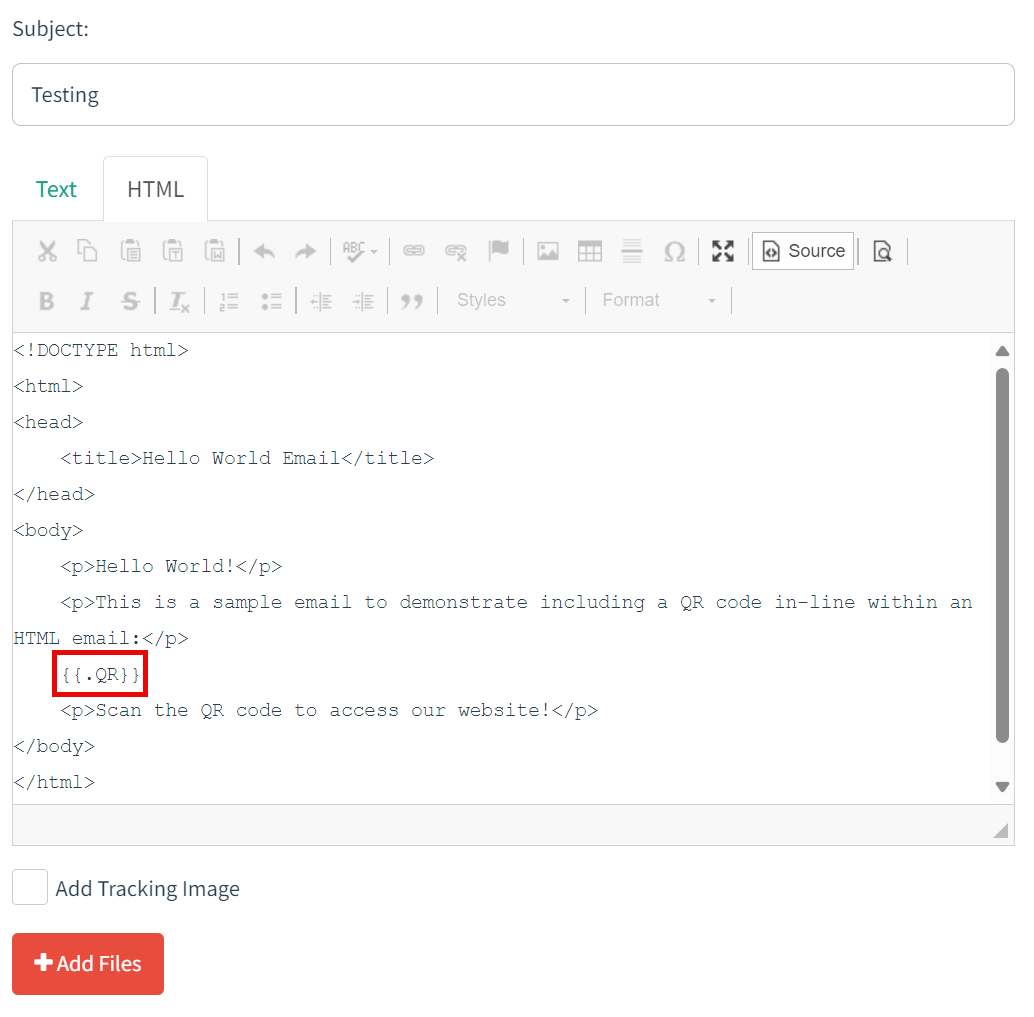Click the Block Quote icon
This screenshot has height=1017, width=1034.
[412, 301]
